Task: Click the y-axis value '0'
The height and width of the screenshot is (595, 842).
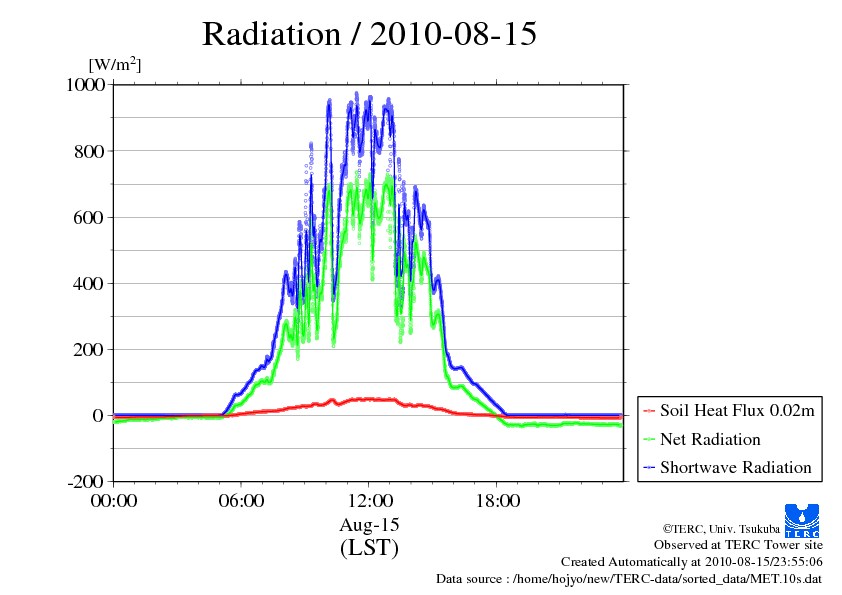Action: click(98, 416)
